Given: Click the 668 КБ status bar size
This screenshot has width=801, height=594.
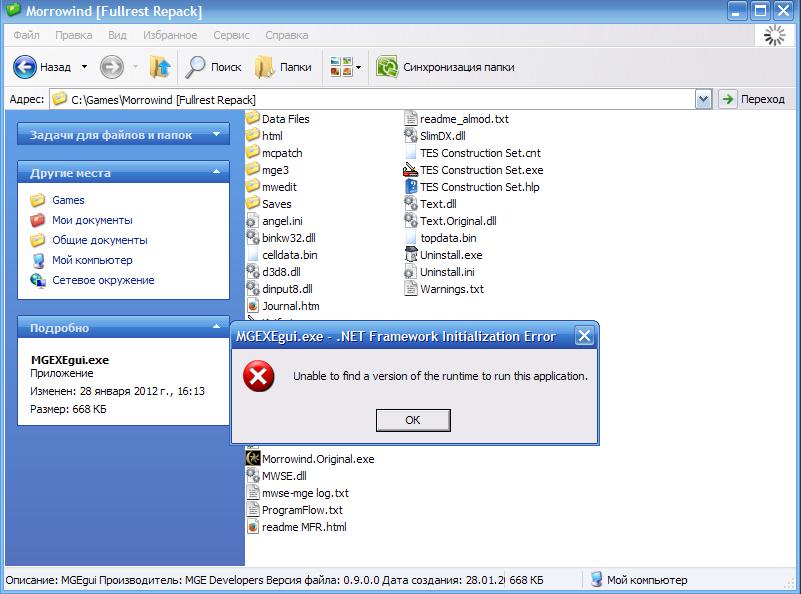Looking at the screenshot, I should tap(526, 580).
